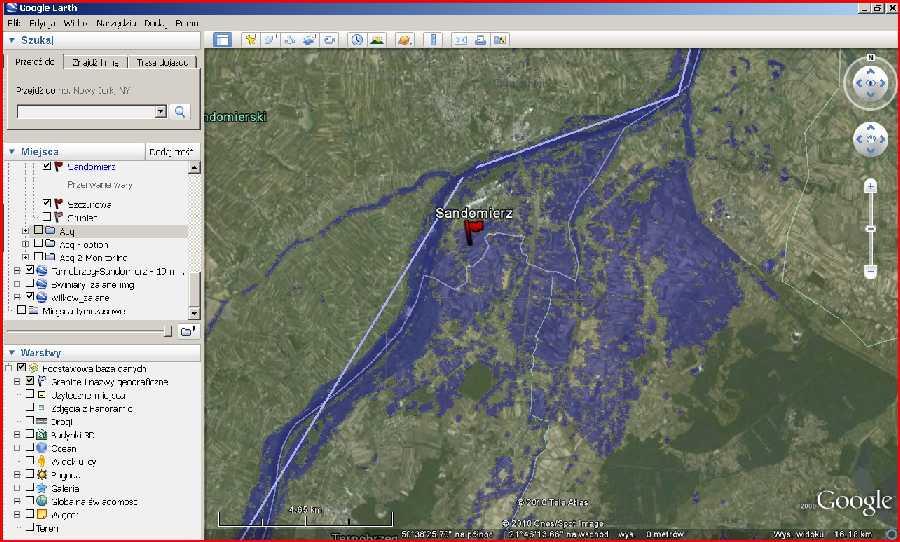Switch to the Trasa dojazdu tab
Screen dimensions: 900x542
(162, 62)
